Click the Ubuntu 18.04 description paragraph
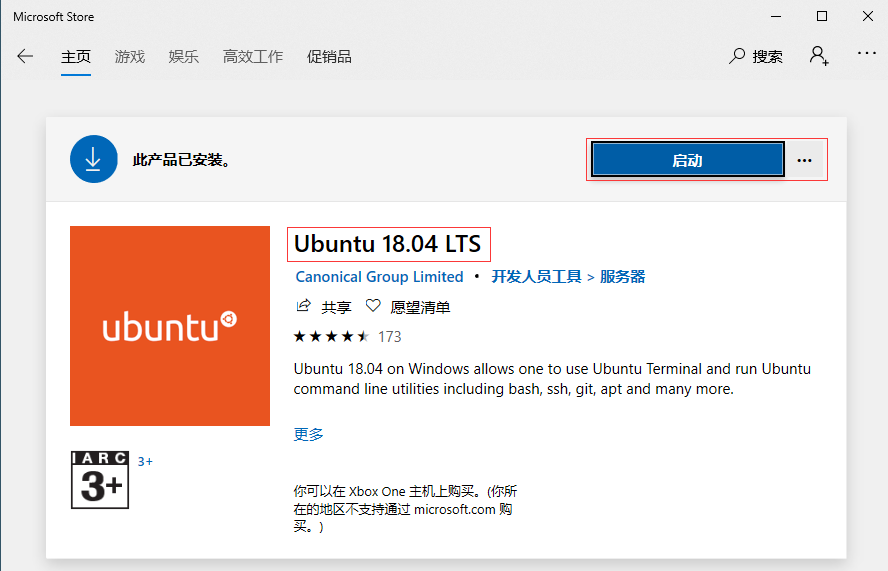 click(552, 379)
